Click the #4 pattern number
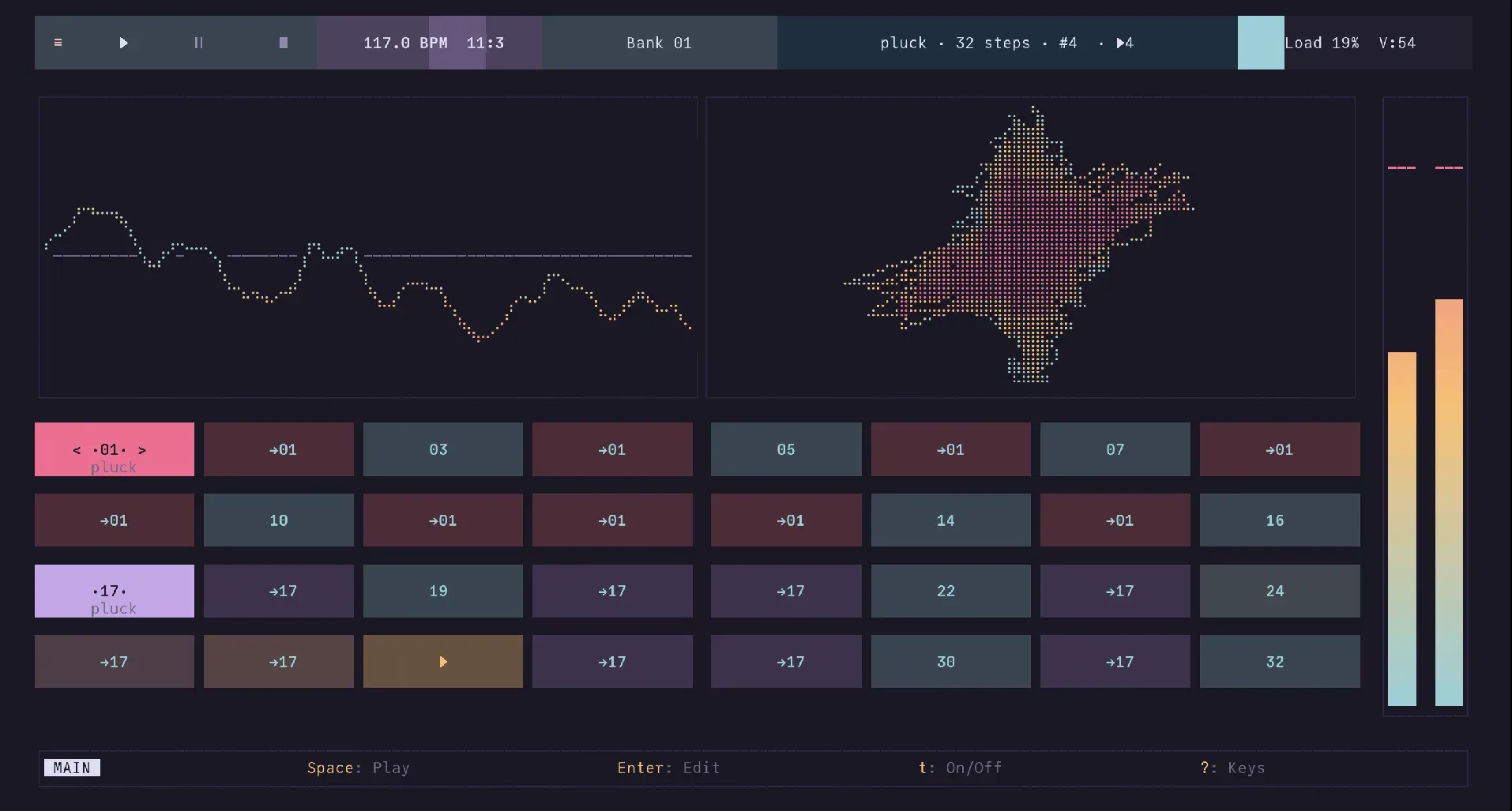 tap(1068, 43)
